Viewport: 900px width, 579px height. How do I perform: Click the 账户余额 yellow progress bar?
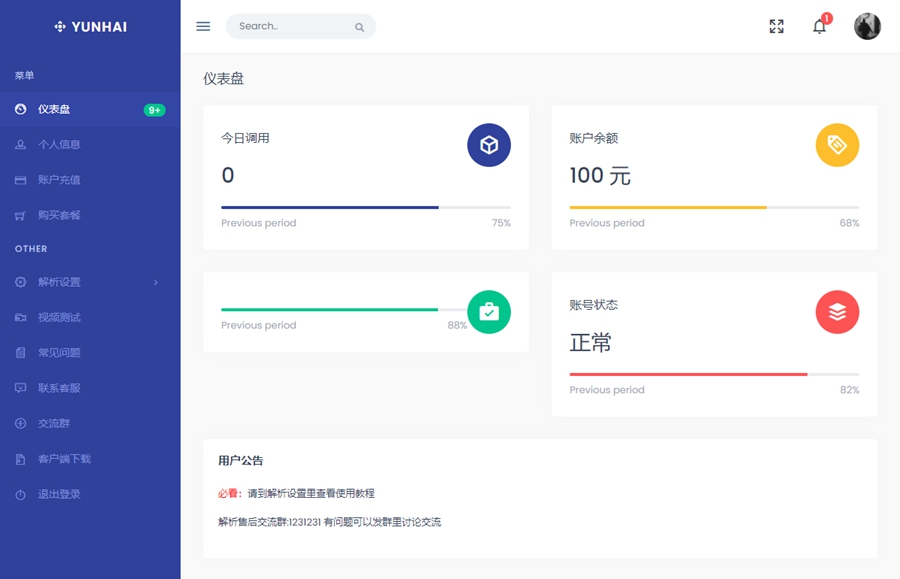point(668,207)
